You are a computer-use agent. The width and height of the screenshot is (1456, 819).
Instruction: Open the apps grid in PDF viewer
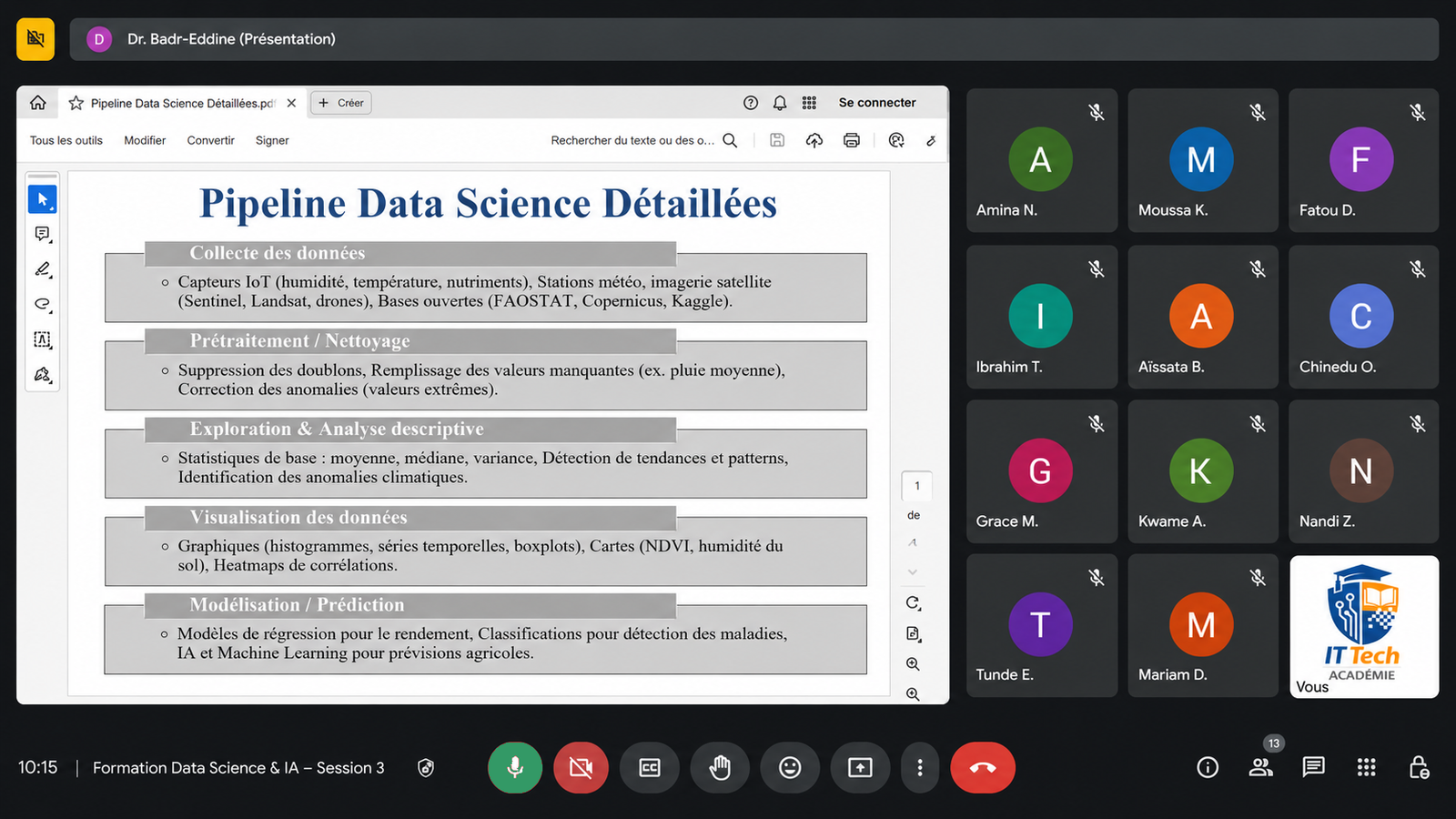809,103
